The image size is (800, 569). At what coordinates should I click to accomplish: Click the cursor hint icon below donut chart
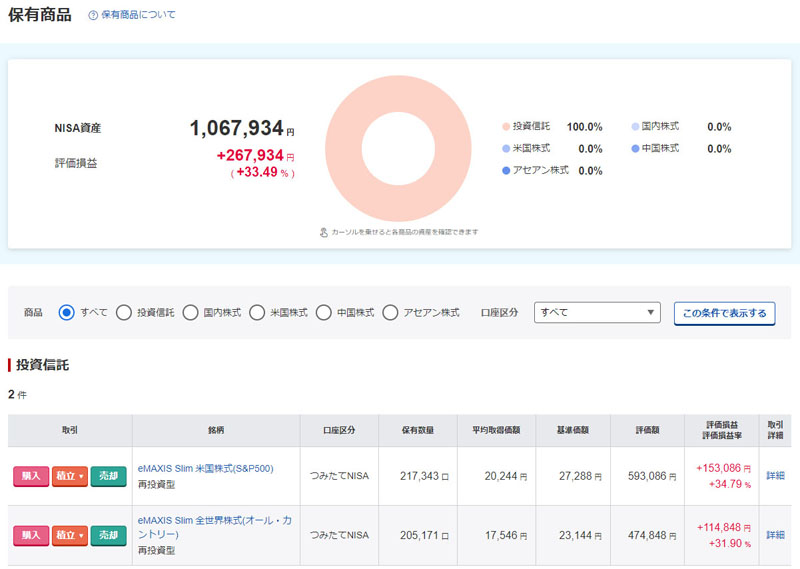(x=324, y=232)
